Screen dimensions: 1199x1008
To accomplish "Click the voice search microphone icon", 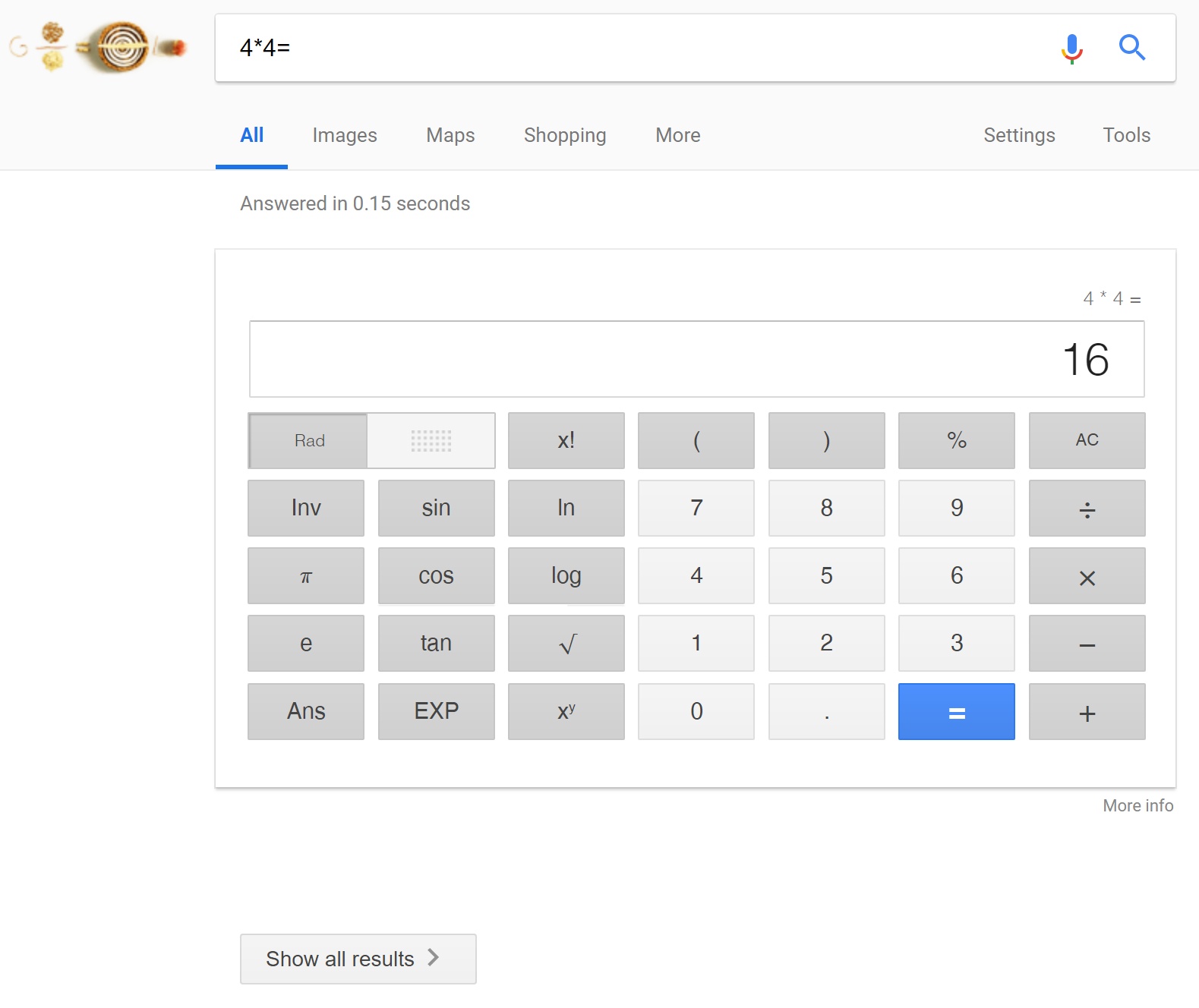I will point(1071,49).
